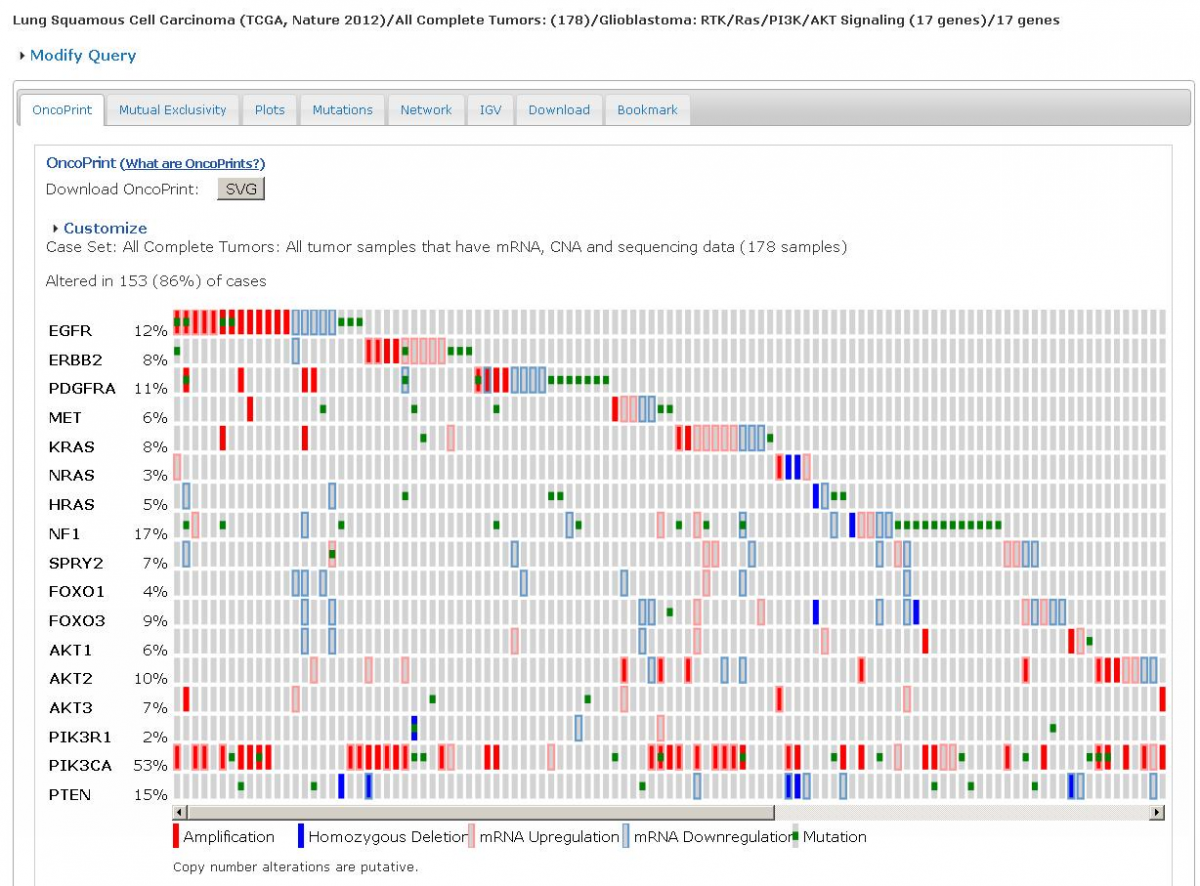This screenshot has width=1200, height=886.
Task: Click the green Mutation legend marker
Action: 796,835
